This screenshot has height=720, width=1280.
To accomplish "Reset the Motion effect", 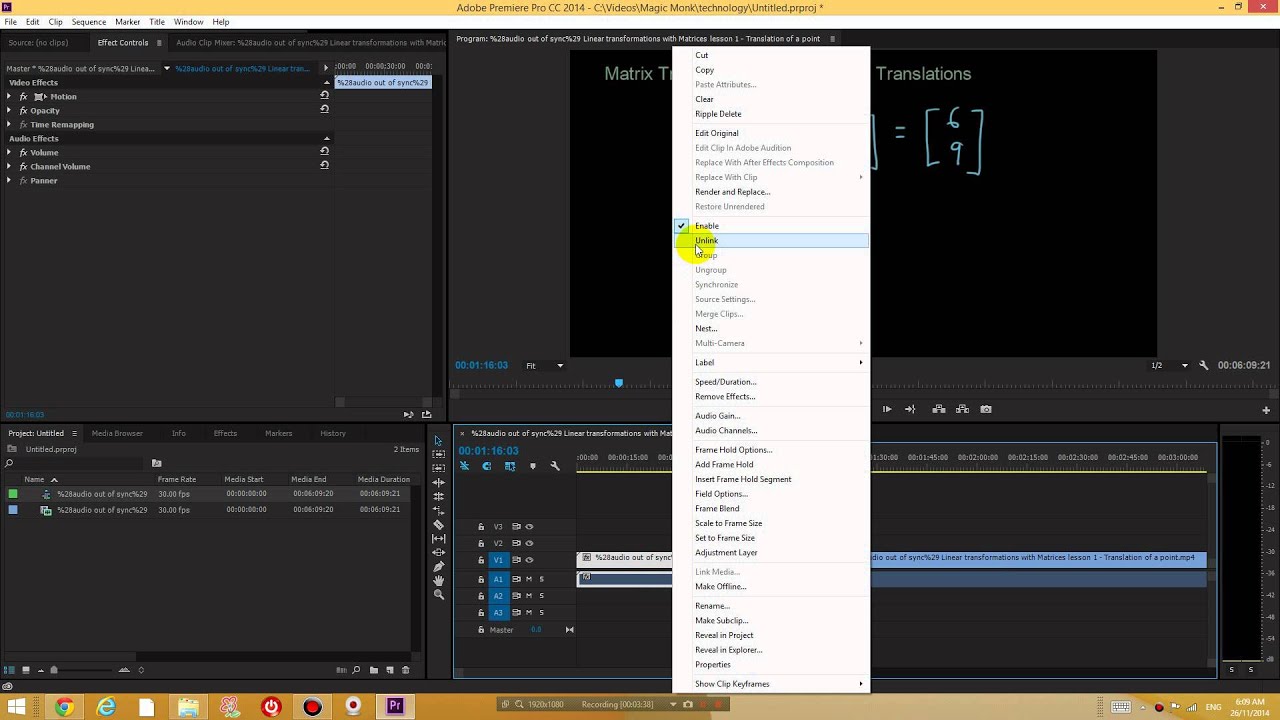I will (x=324, y=96).
